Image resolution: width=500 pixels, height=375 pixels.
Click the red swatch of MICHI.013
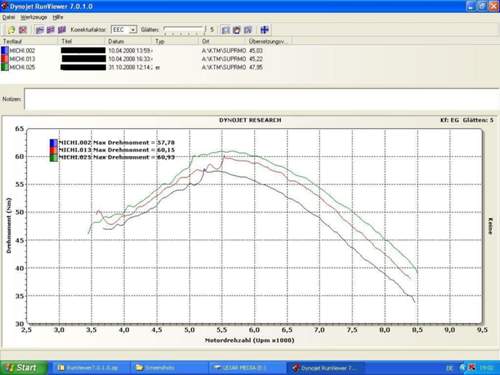tap(5, 59)
